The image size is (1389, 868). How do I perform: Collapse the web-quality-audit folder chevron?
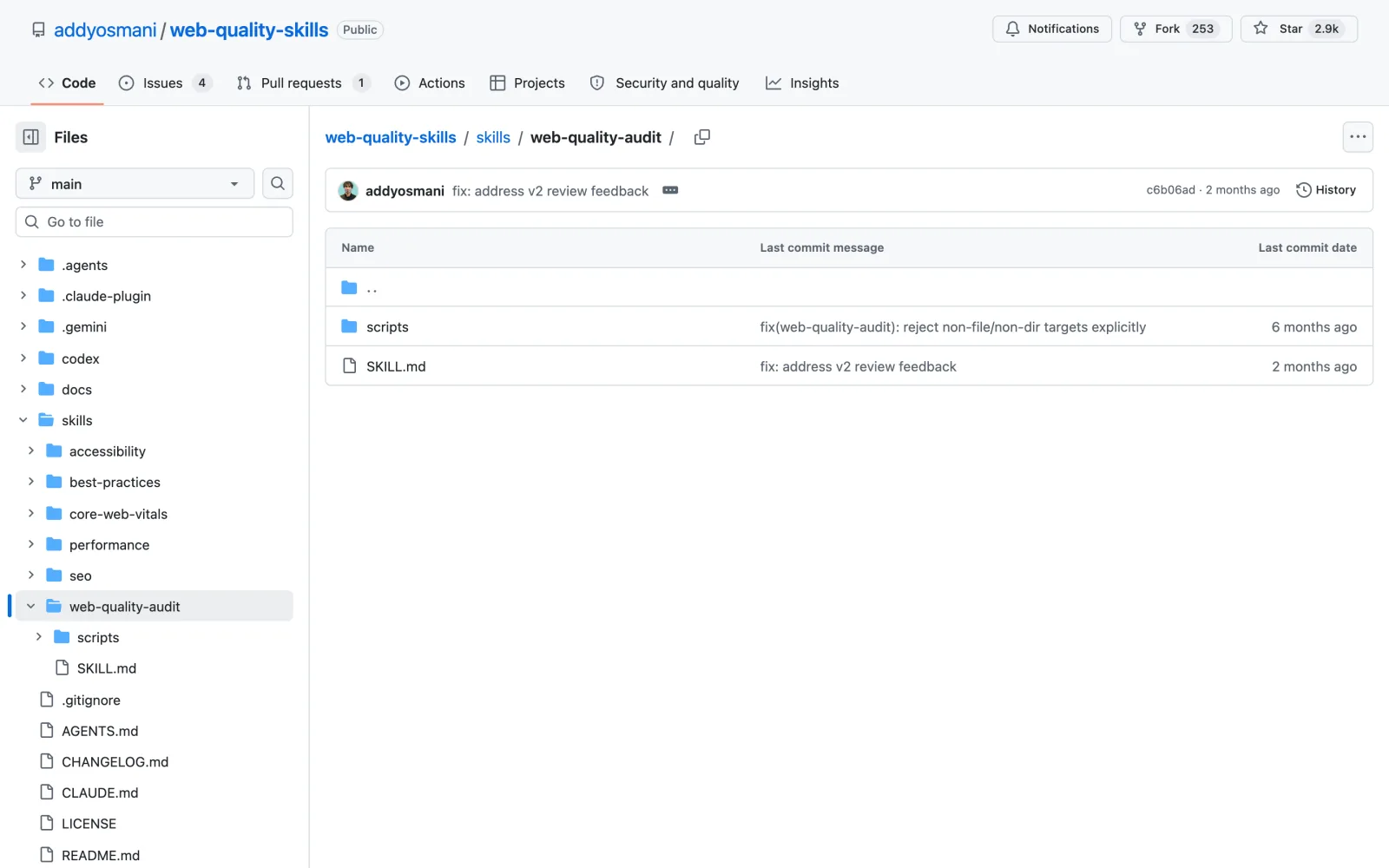[x=31, y=606]
